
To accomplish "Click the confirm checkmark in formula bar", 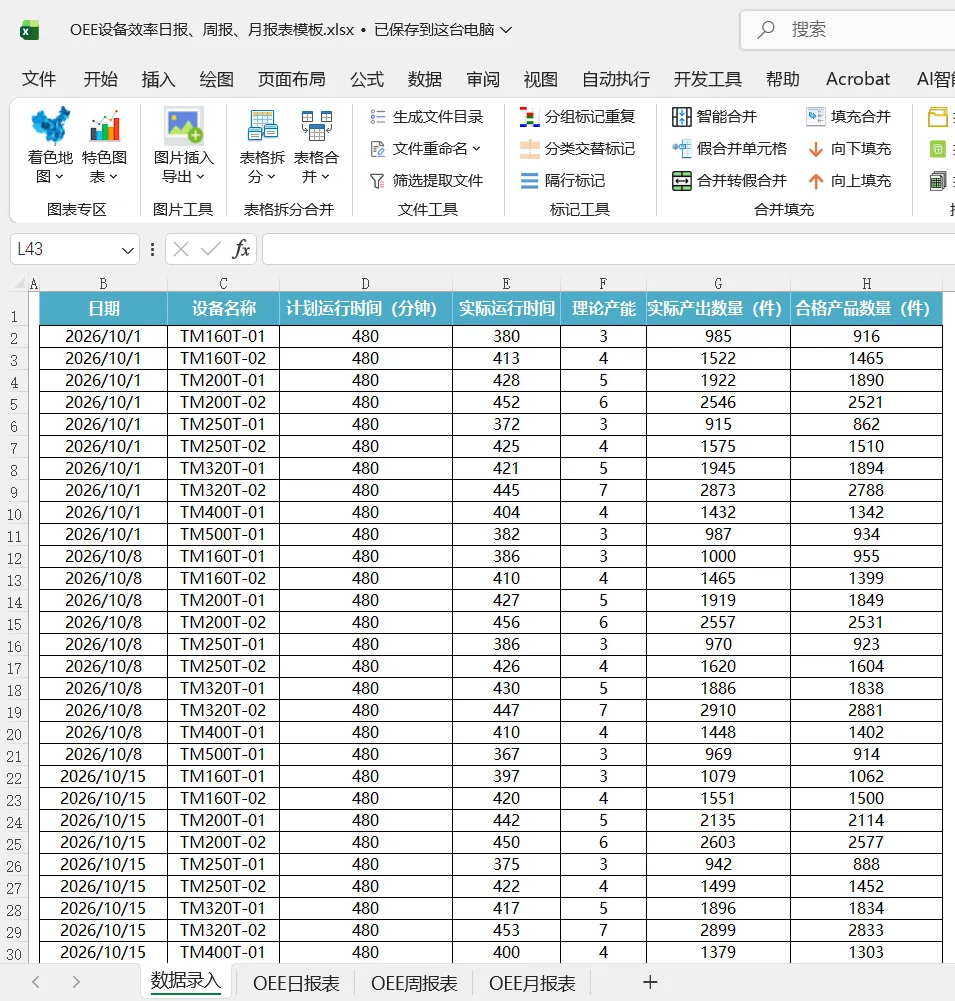I will [210, 249].
